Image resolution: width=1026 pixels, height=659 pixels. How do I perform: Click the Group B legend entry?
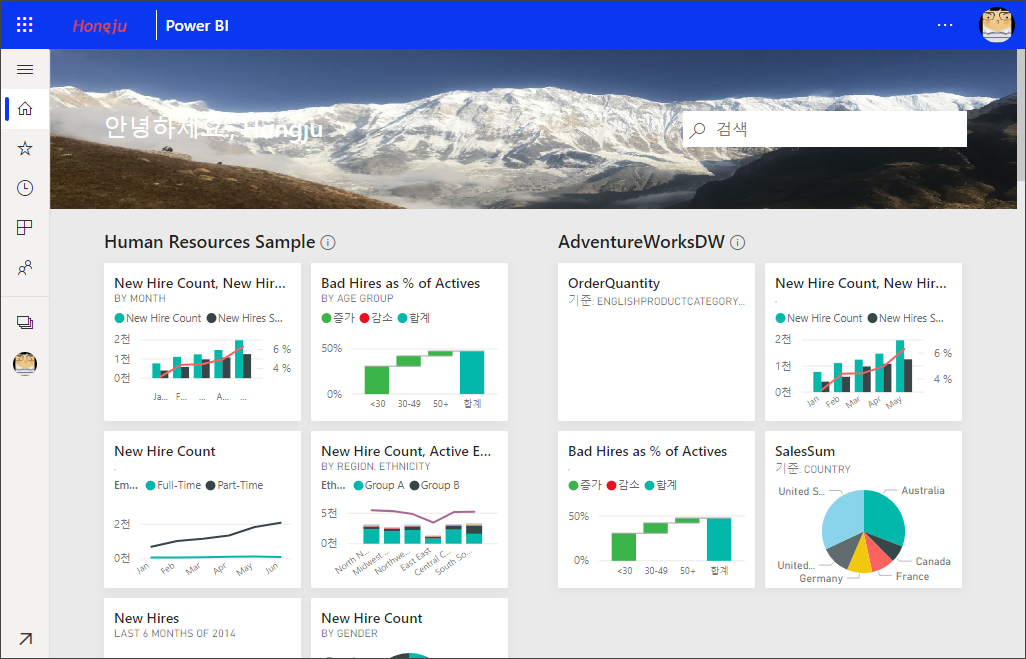coord(434,486)
